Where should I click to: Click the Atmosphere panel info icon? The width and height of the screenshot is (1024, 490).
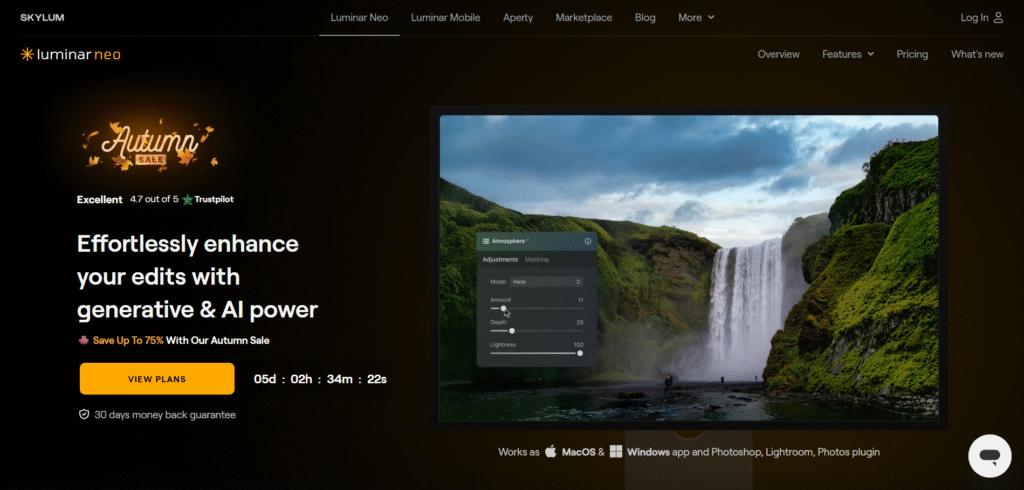click(x=587, y=241)
